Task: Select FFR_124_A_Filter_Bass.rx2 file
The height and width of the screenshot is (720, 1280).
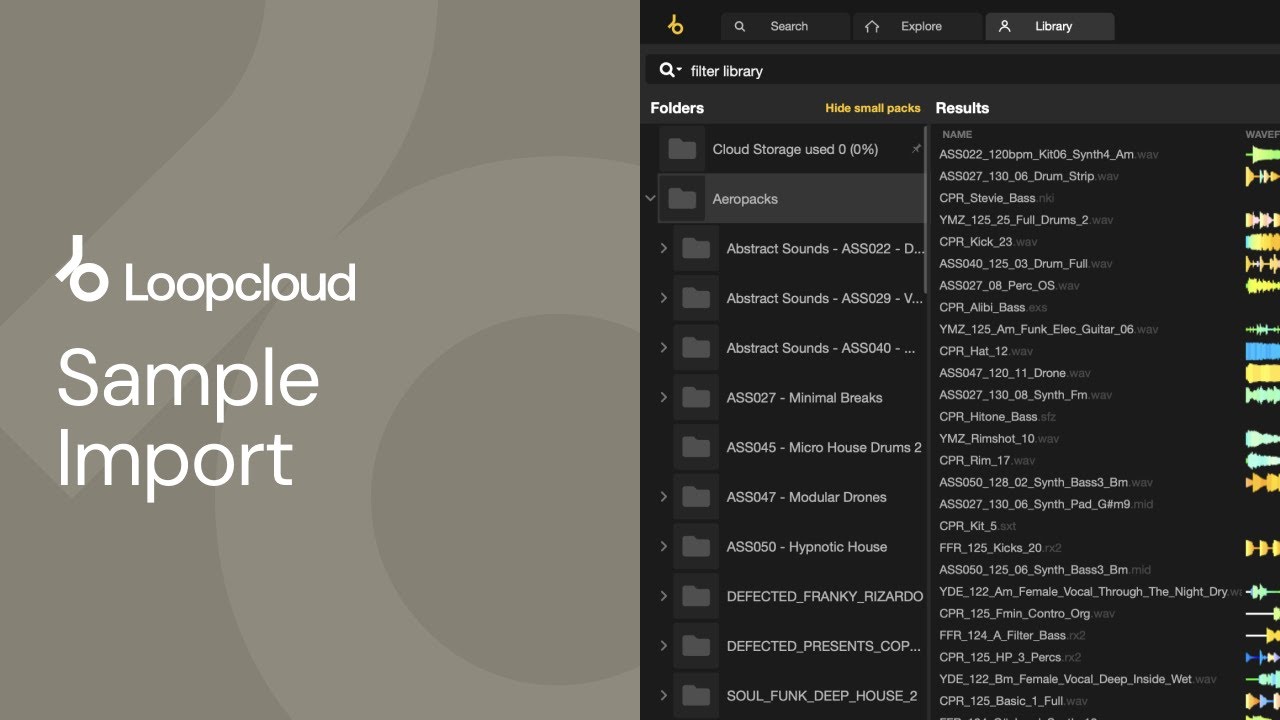Action: pos(1012,636)
